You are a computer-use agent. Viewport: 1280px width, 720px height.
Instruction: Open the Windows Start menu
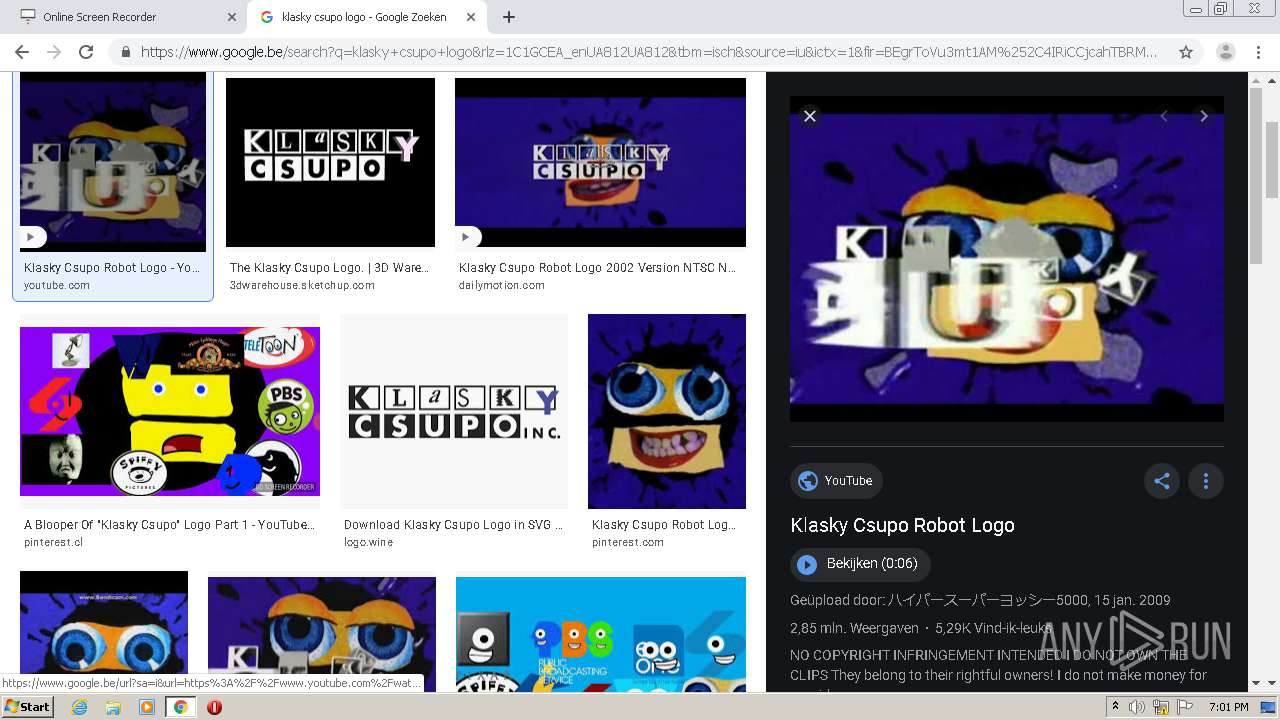(28, 707)
